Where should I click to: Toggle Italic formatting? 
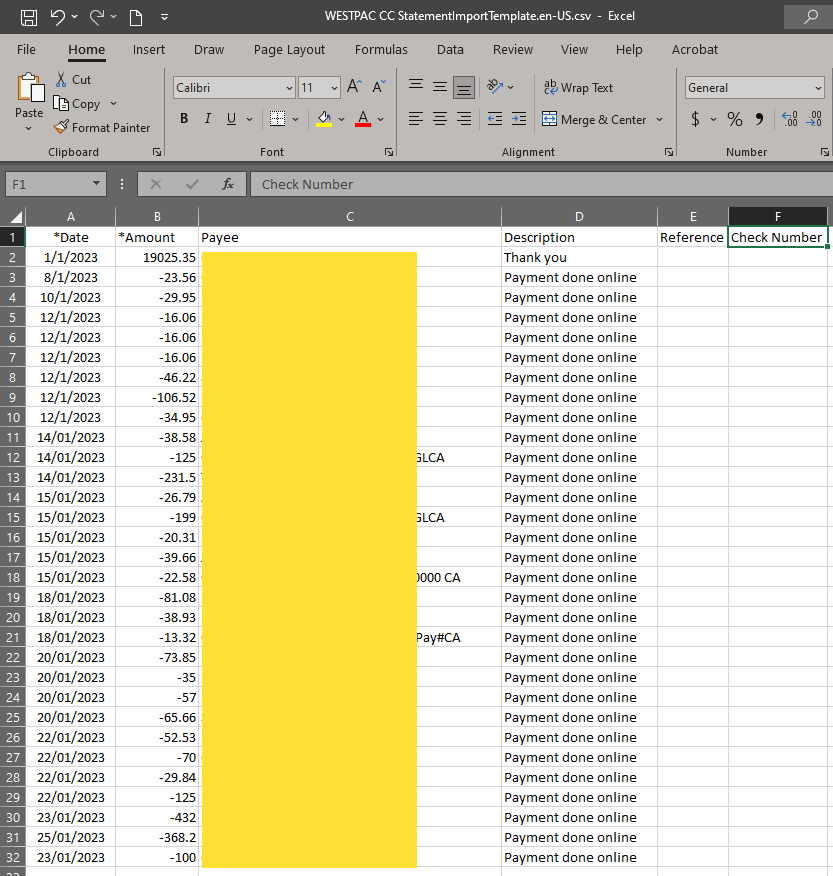click(208, 118)
